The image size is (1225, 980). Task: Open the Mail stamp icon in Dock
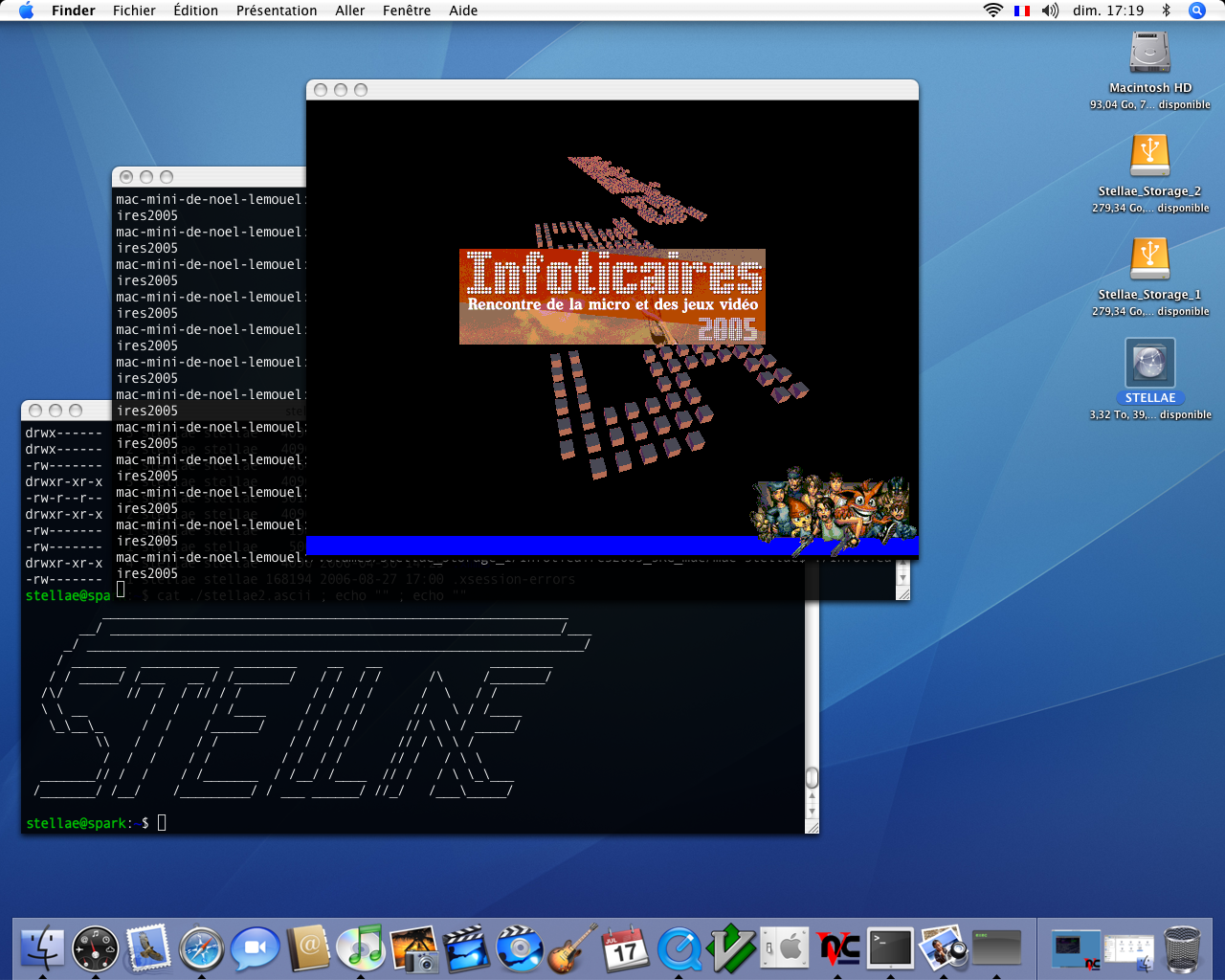point(148,949)
